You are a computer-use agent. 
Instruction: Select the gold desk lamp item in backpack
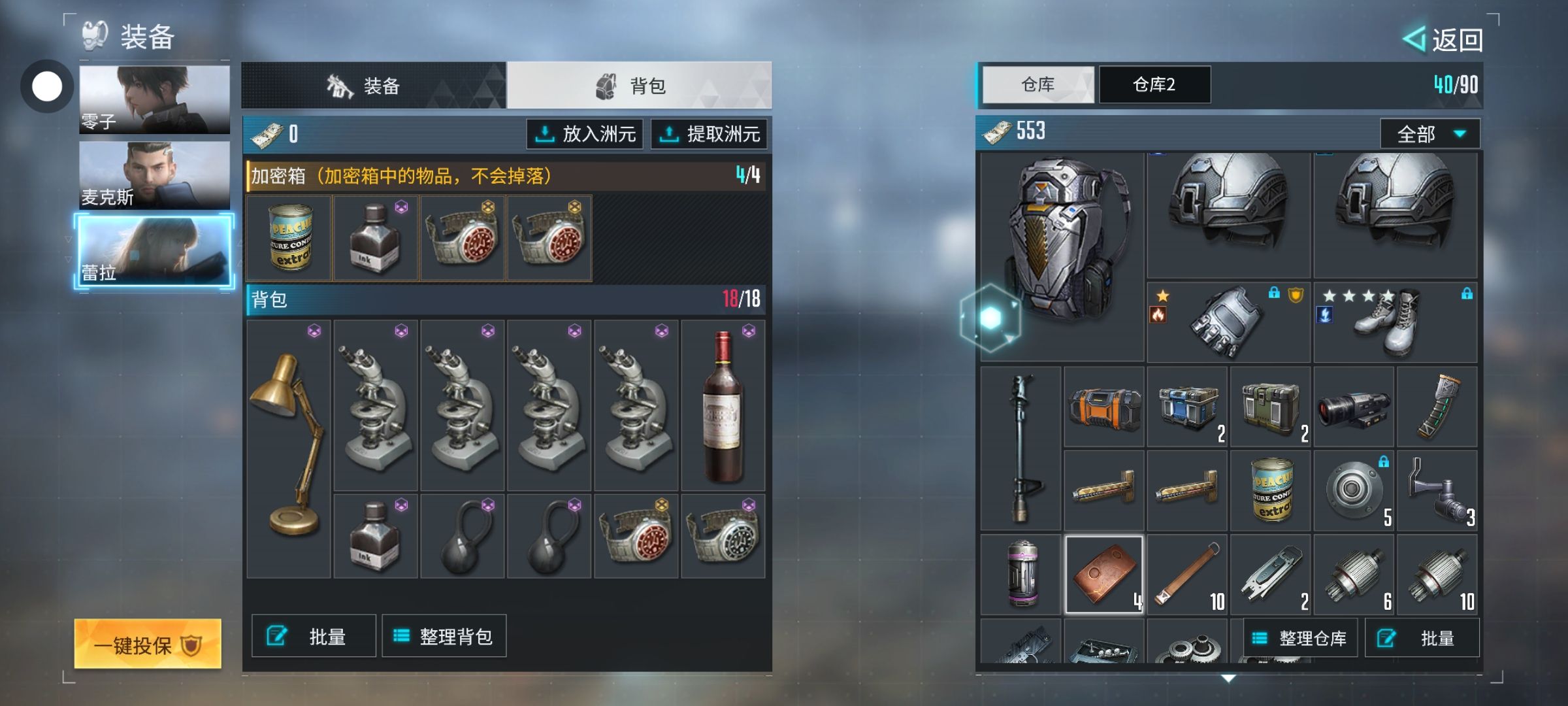click(289, 448)
